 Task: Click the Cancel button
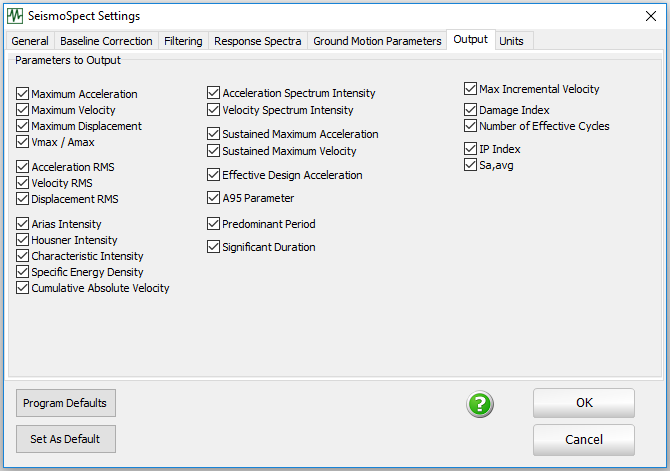tap(583, 440)
